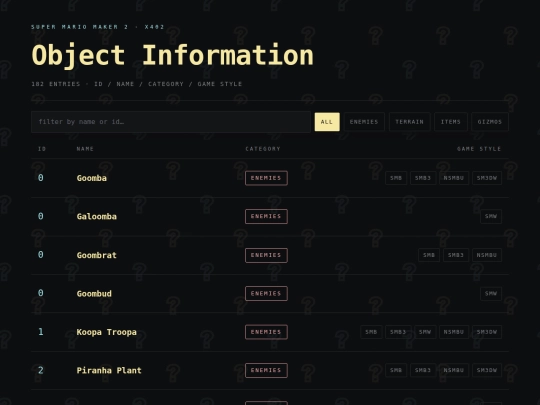This screenshot has width=540, height=405.
Task: Click the SMB tag in the Piranha Plant row
Action: (x=396, y=371)
